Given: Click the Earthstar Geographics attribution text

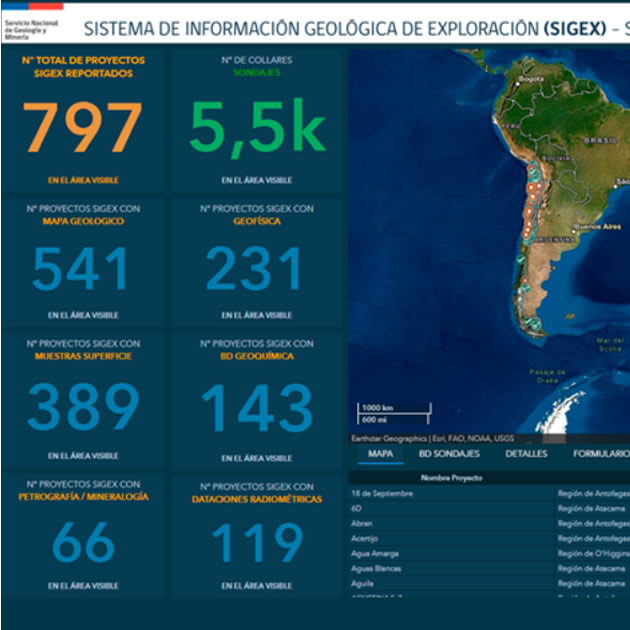Looking at the screenshot, I should point(432,439).
